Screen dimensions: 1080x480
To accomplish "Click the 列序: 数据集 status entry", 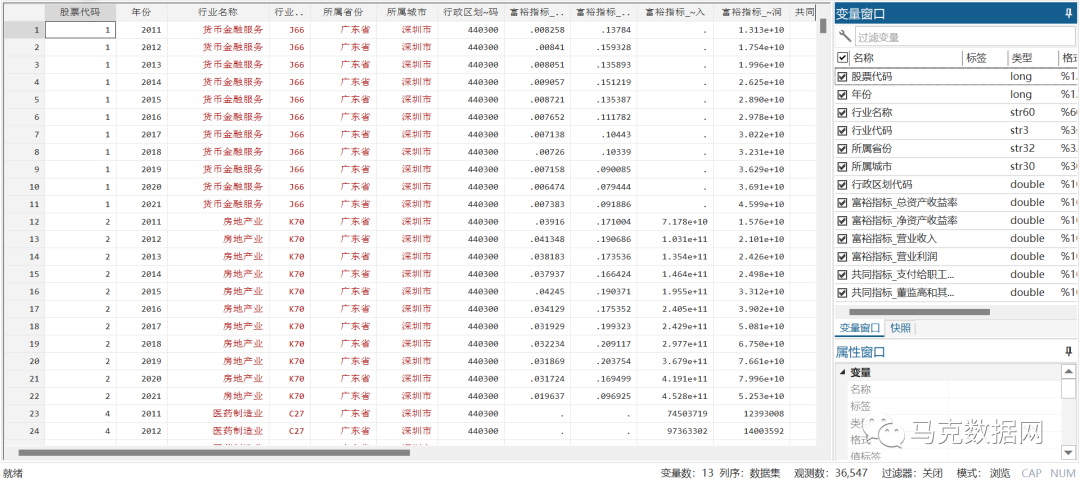I will coord(750,473).
